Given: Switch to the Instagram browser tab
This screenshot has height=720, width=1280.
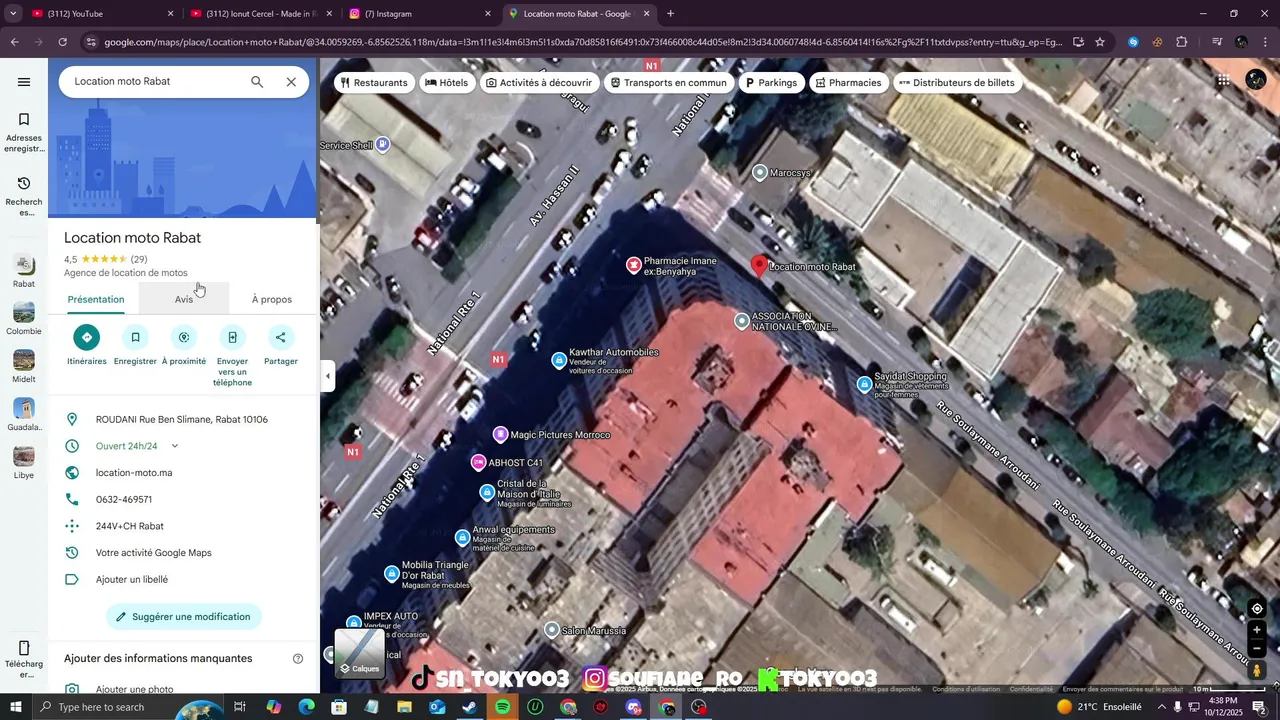Looking at the screenshot, I should 420,14.
